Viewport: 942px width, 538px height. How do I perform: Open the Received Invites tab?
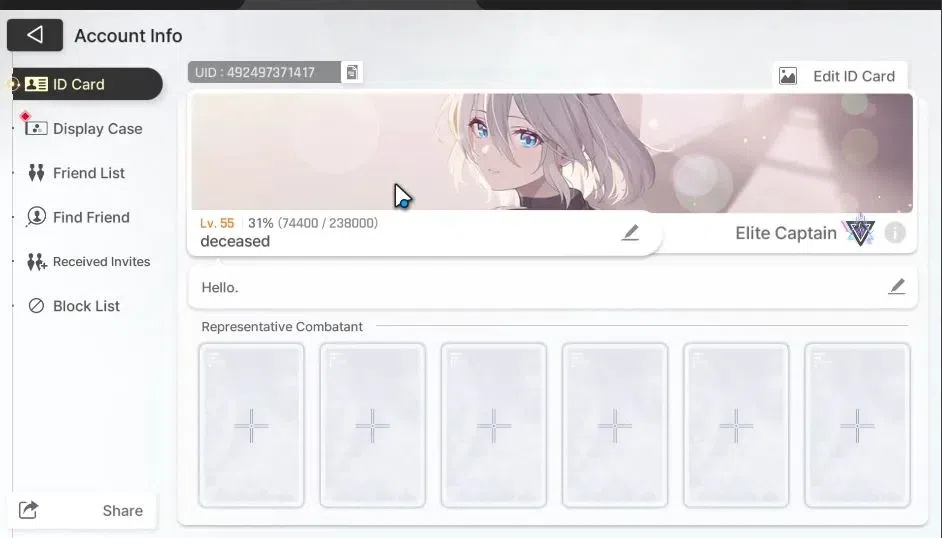[88, 262]
